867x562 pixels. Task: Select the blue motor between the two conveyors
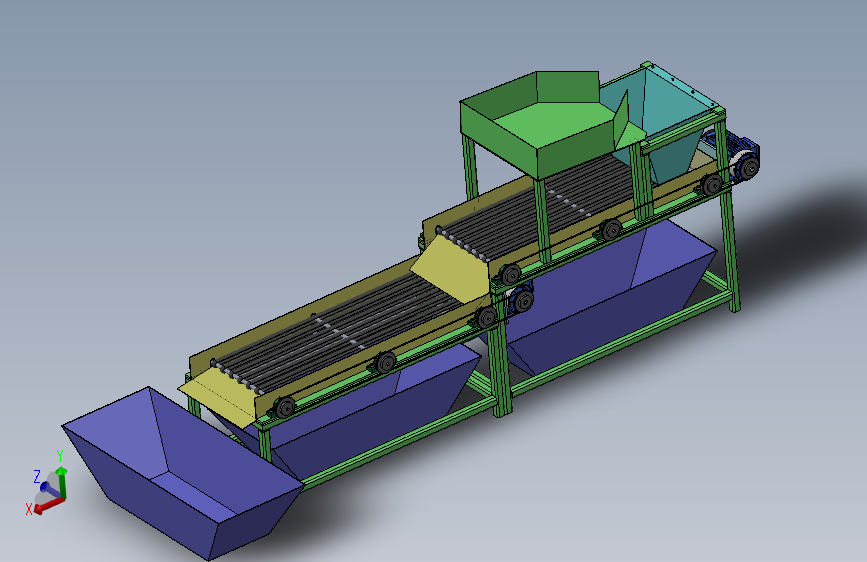click(520, 297)
